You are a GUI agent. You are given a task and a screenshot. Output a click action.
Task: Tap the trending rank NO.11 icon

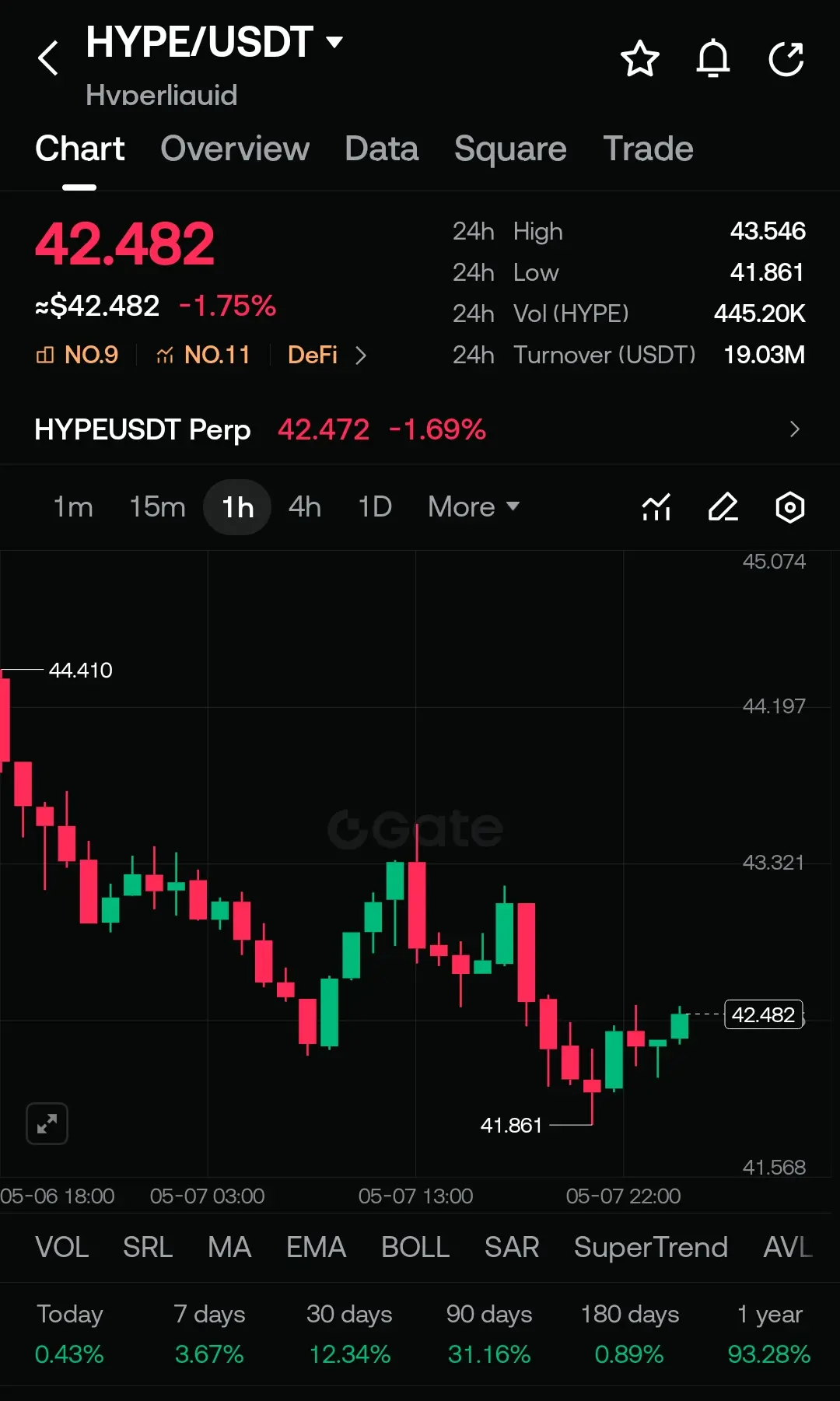pyautogui.click(x=164, y=356)
